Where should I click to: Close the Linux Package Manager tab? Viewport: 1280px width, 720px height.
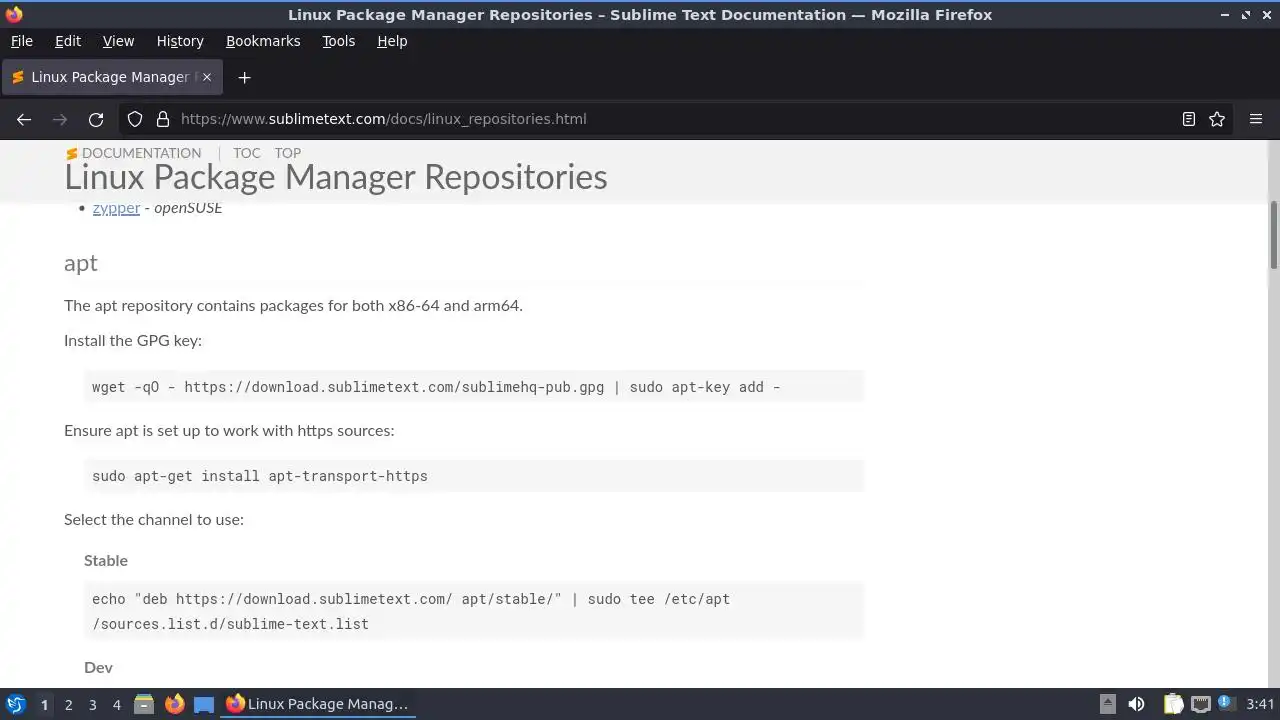point(207,77)
